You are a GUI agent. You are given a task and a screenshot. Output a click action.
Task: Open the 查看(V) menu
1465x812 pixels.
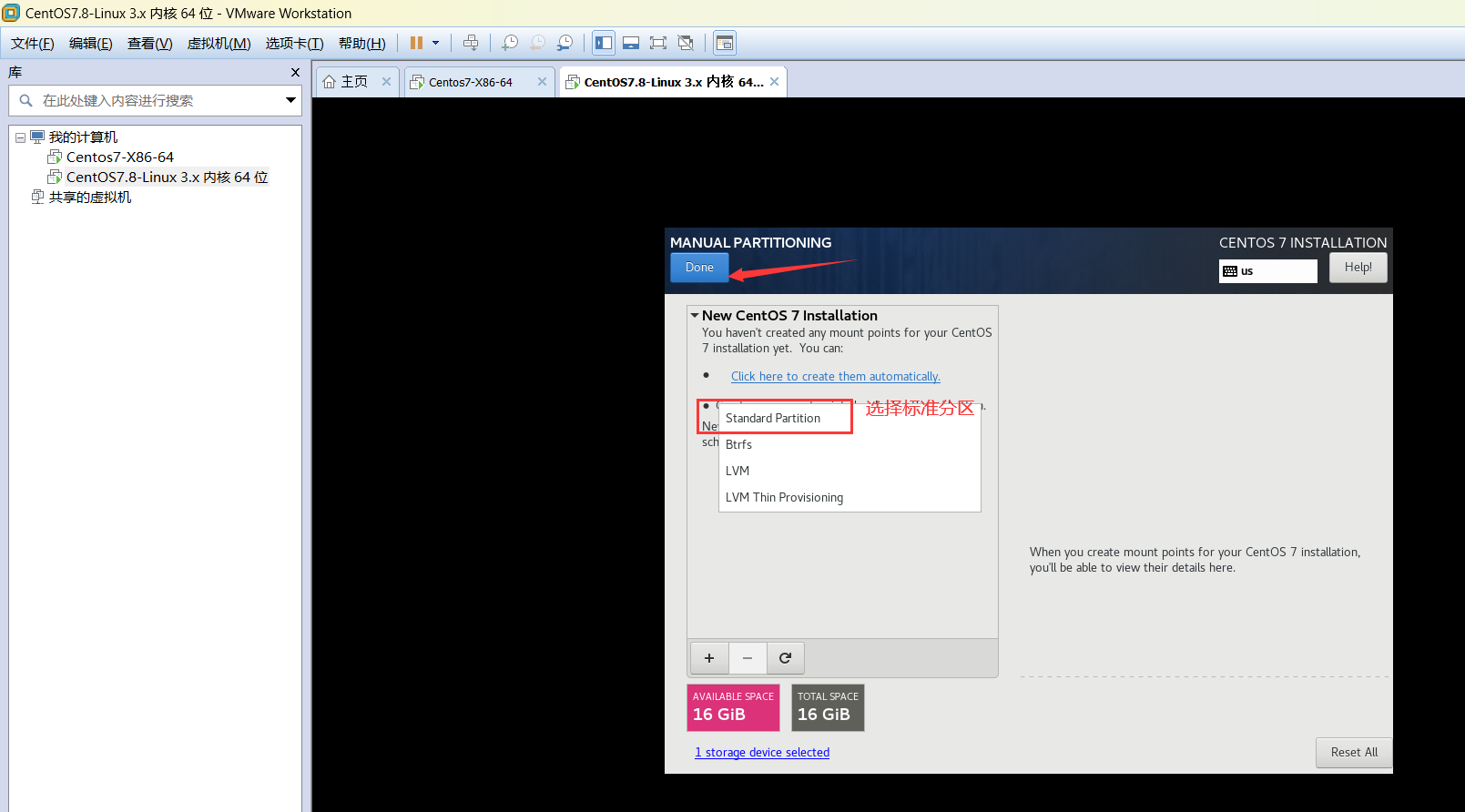point(150,44)
